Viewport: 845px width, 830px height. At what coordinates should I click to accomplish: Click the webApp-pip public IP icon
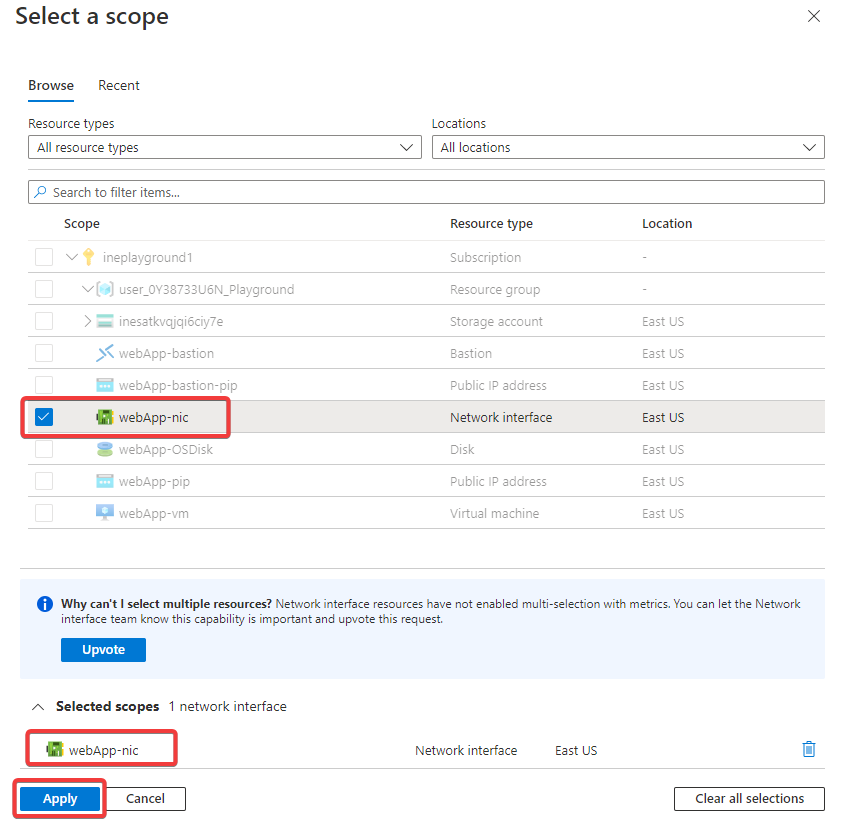point(104,481)
